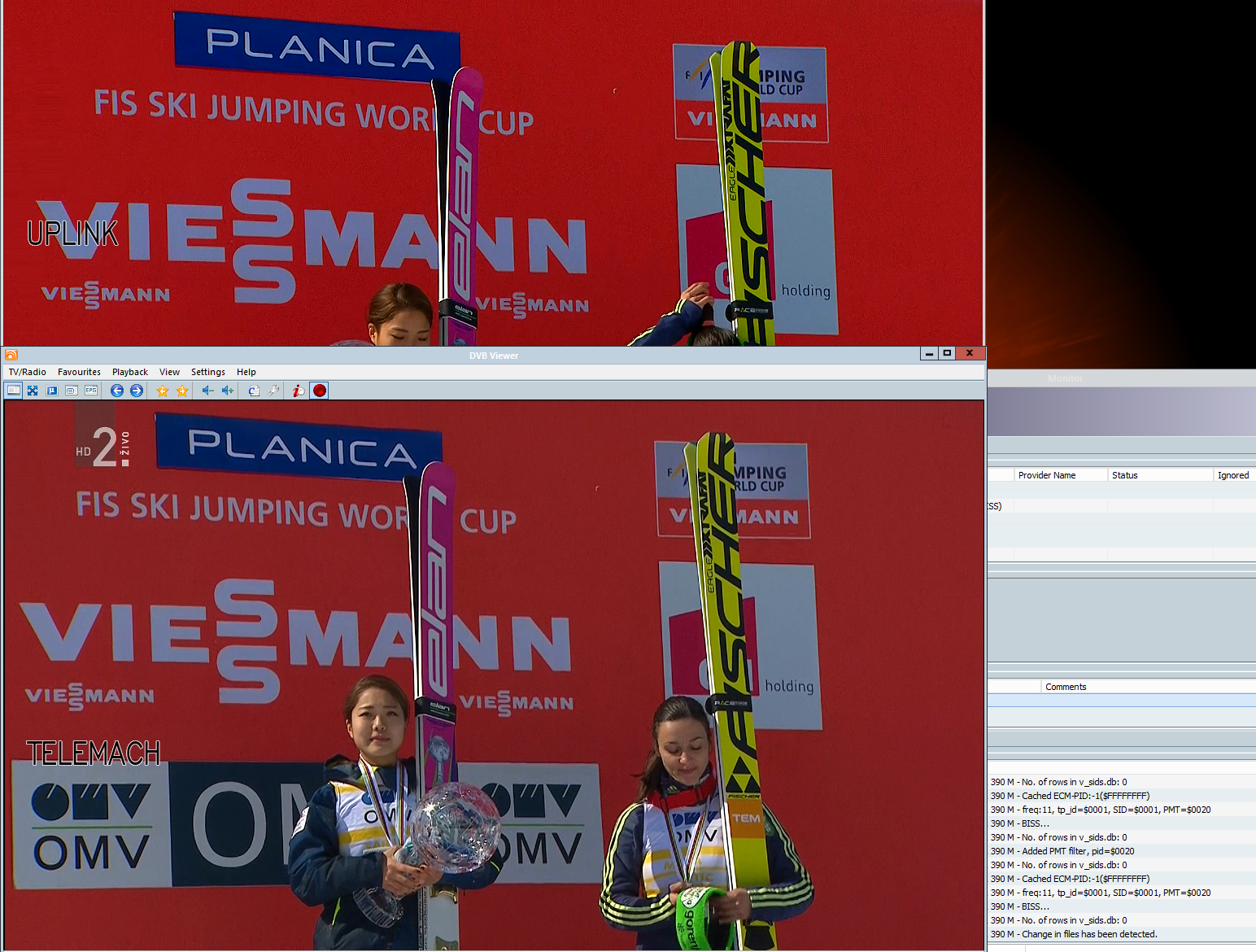Select the last 'Added PMT filter, pid=$0020' log line

pos(1122,851)
